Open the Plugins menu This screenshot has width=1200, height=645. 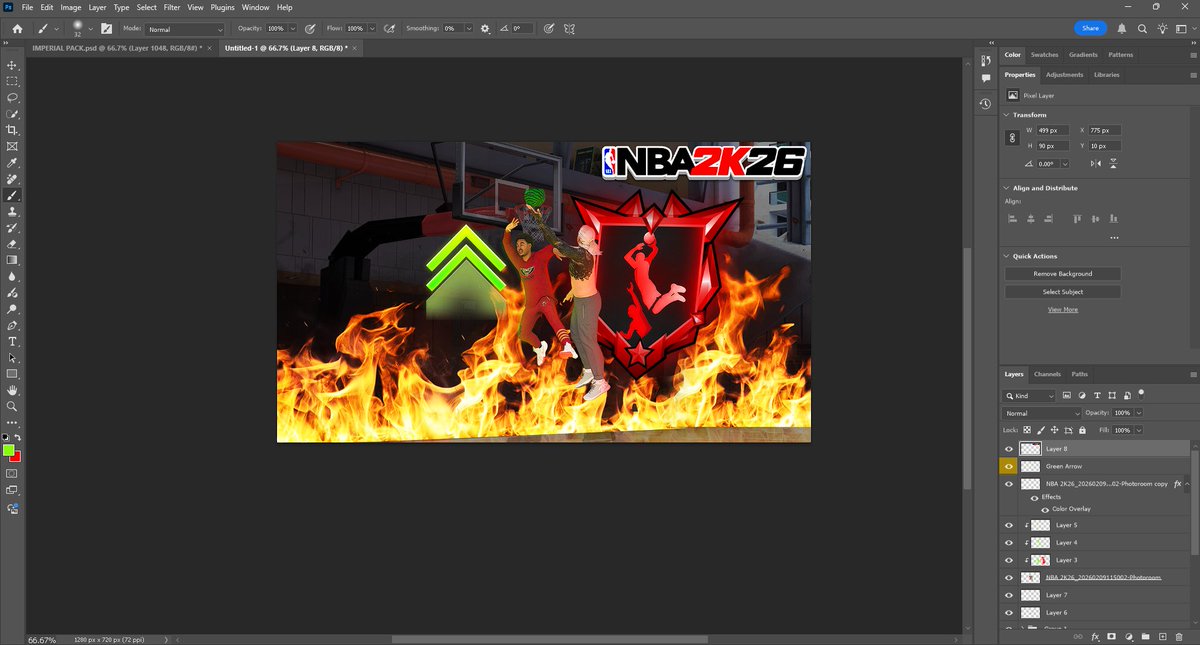(222, 7)
